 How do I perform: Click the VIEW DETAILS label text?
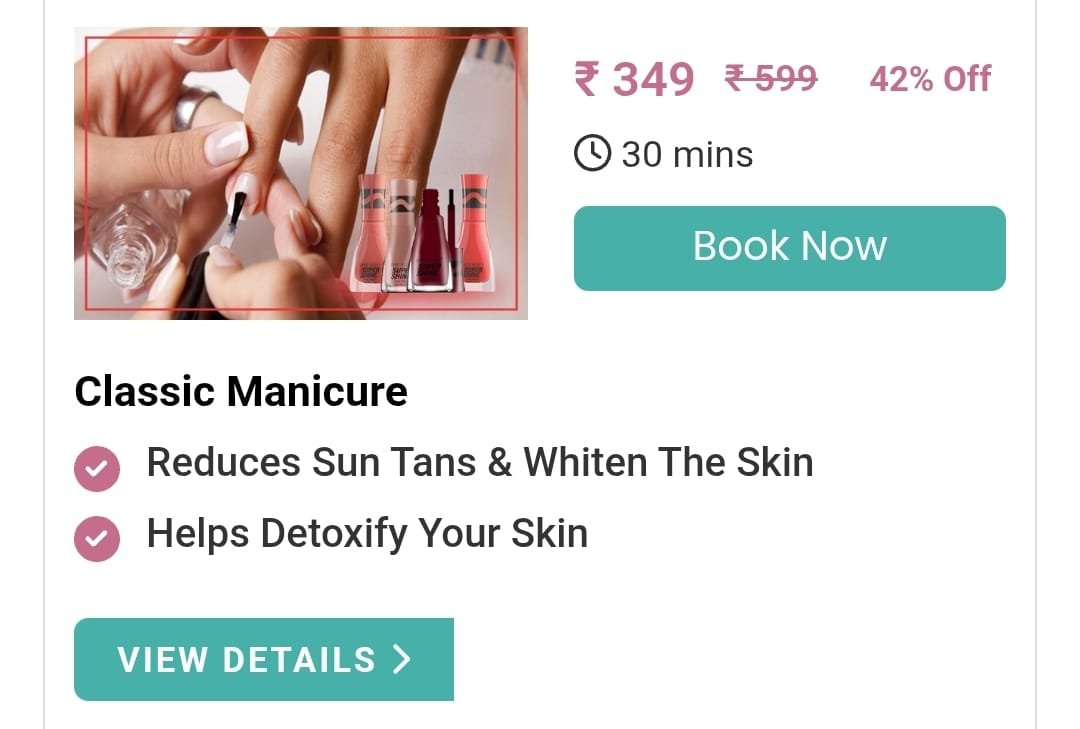(247, 659)
